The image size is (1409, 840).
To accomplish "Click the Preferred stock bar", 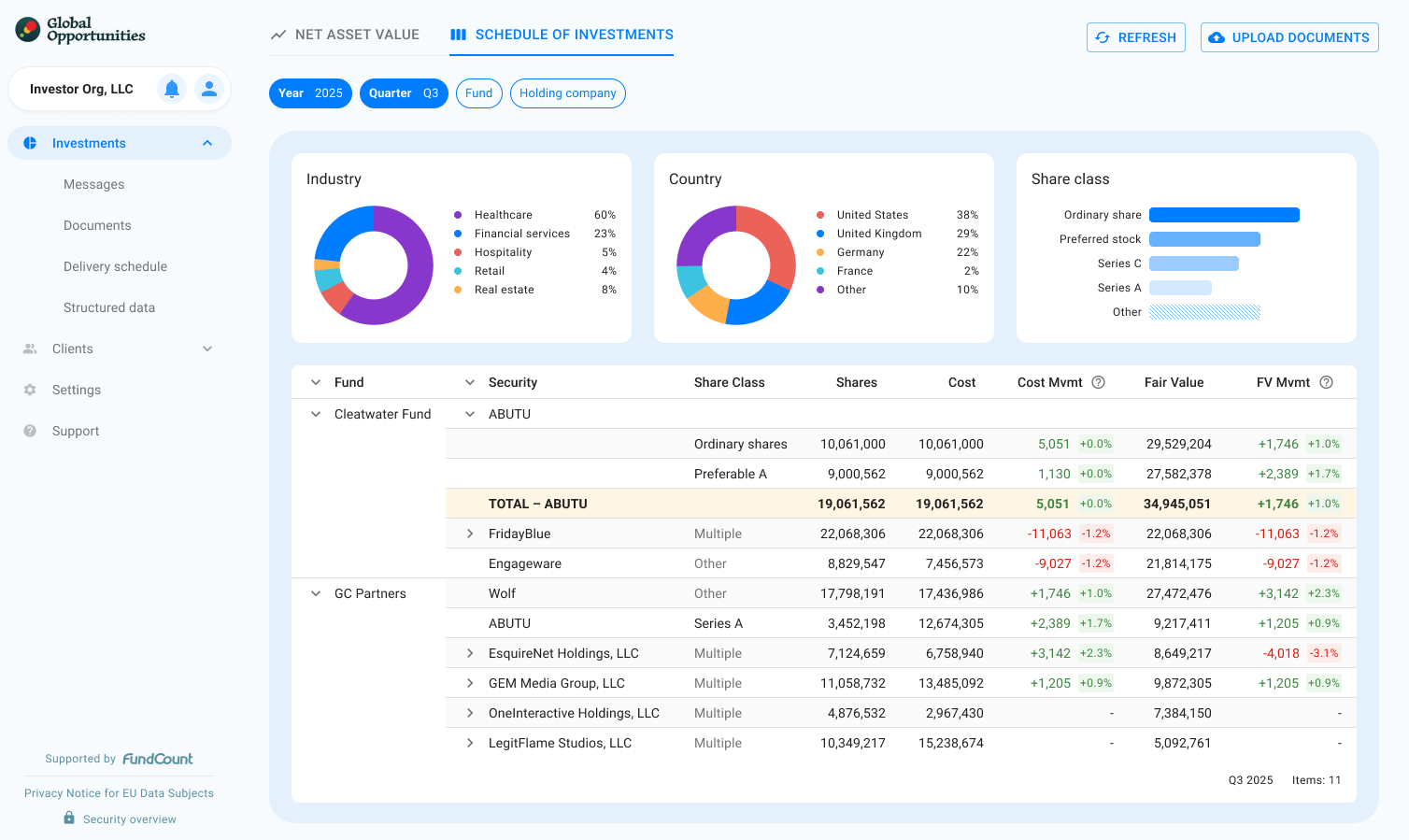I will click(1204, 239).
